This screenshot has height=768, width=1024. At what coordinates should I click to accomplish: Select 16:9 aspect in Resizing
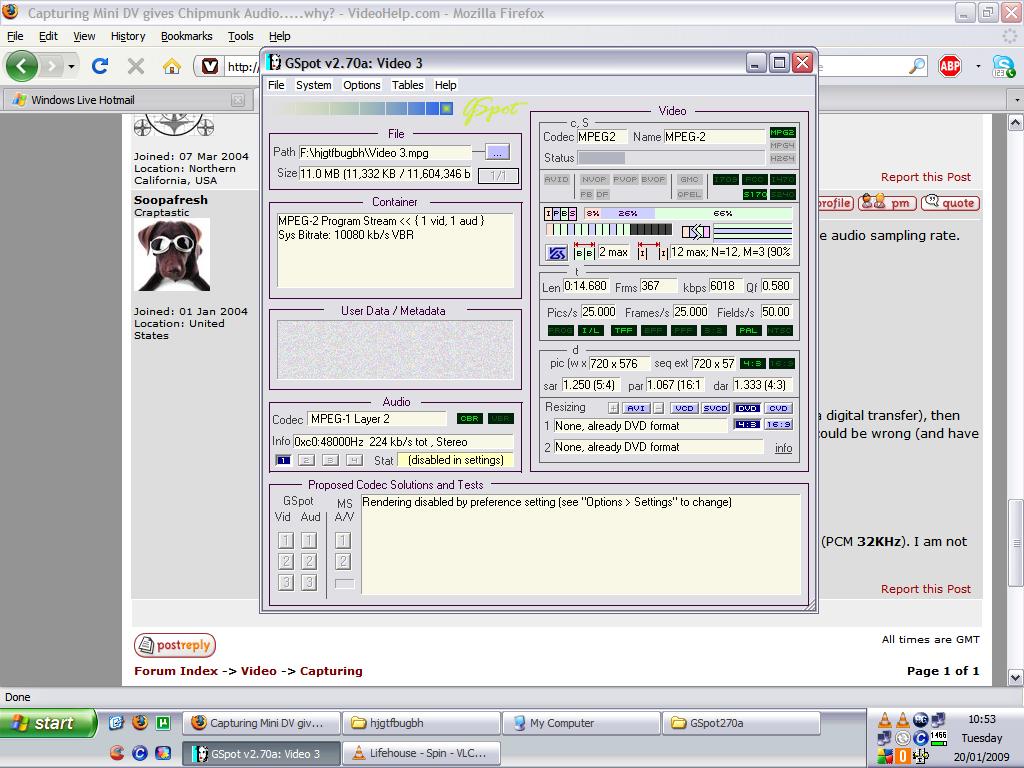[778, 424]
